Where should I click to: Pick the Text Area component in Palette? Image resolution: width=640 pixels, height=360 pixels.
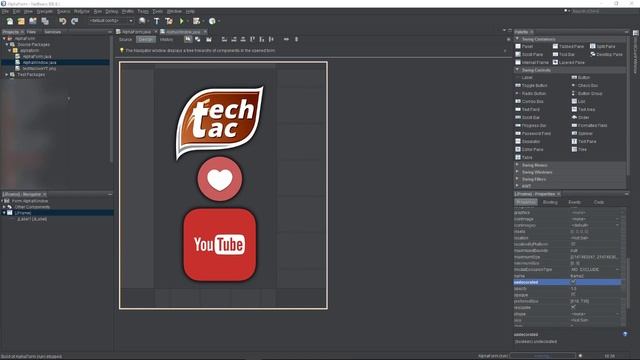click(x=583, y=110)
